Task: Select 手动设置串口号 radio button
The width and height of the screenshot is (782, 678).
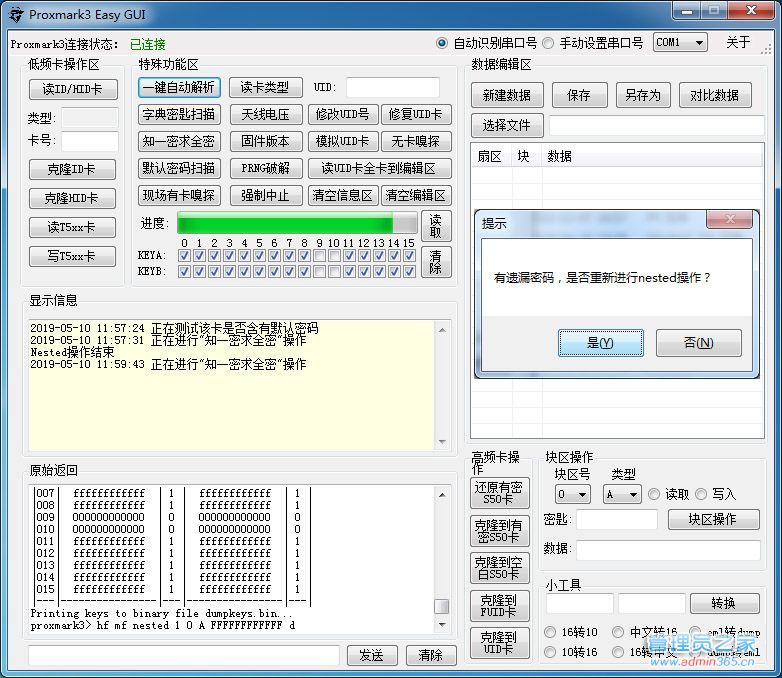Action: [x=548, y=43]
